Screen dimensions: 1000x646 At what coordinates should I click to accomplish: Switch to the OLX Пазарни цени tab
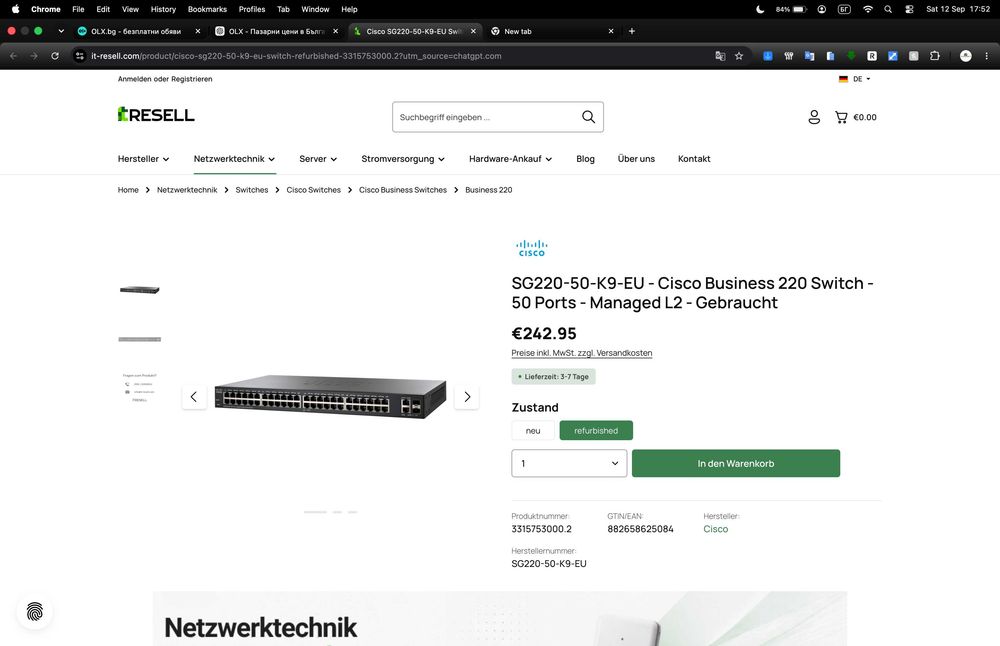[274, 31]
